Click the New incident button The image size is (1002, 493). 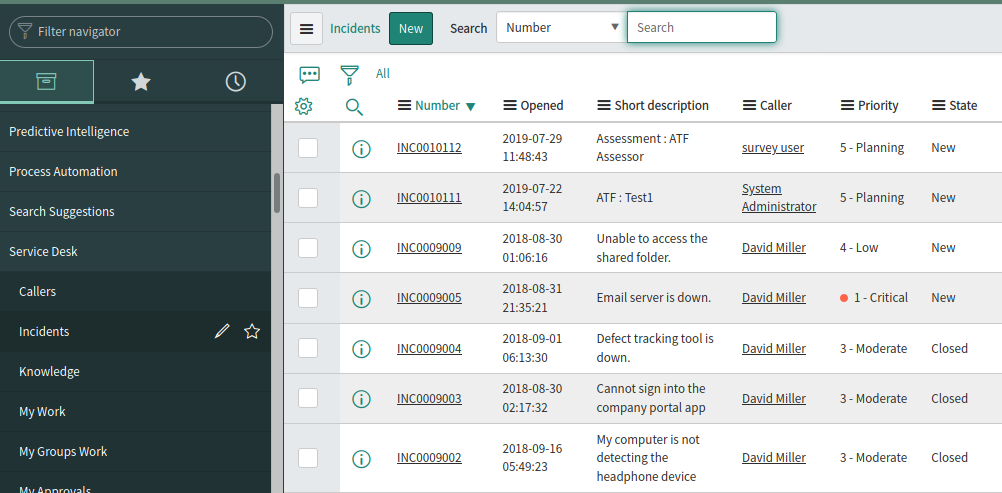(x=410, y=28)
